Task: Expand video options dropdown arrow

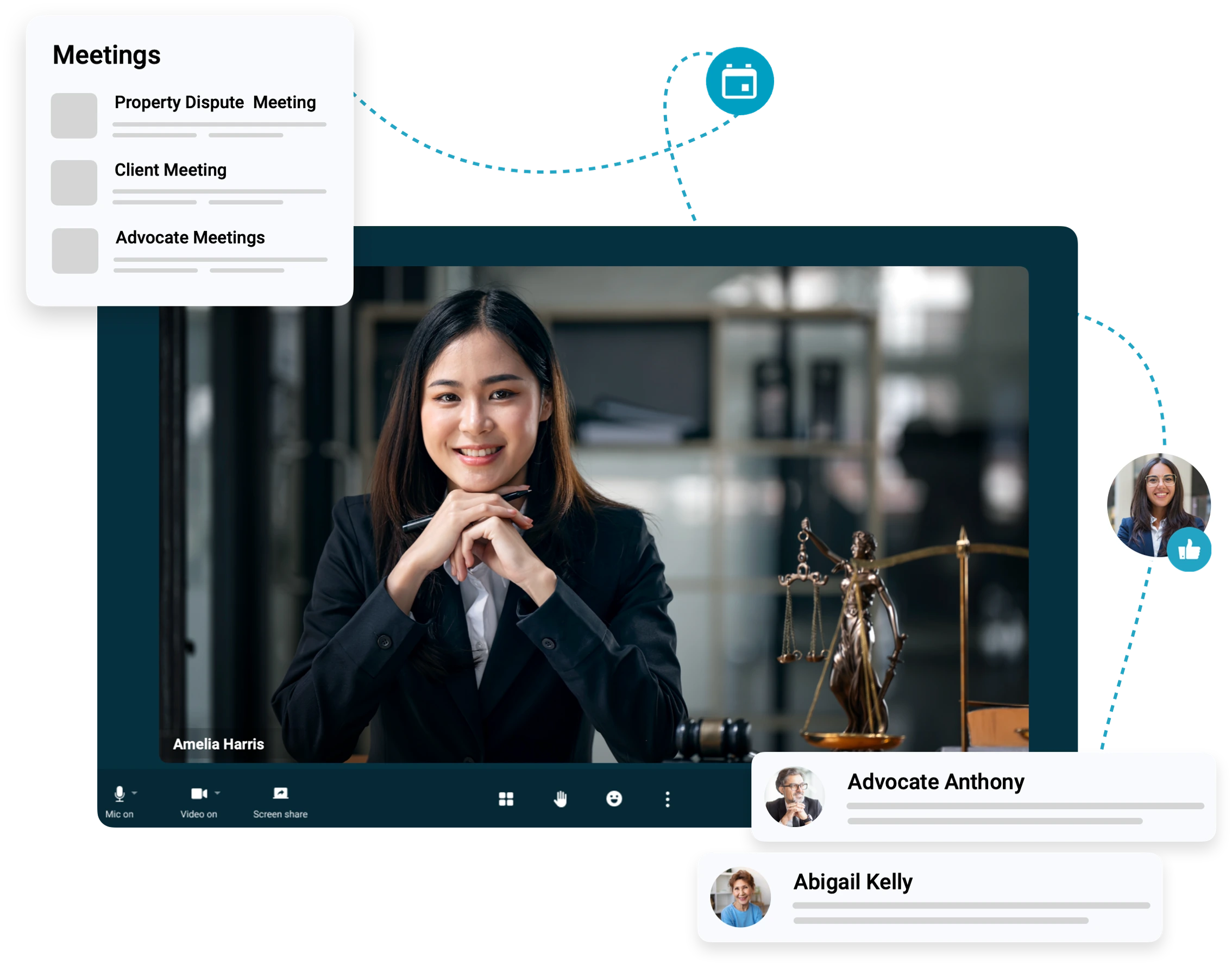Action: pyautogui.click(x=217, y=793)
